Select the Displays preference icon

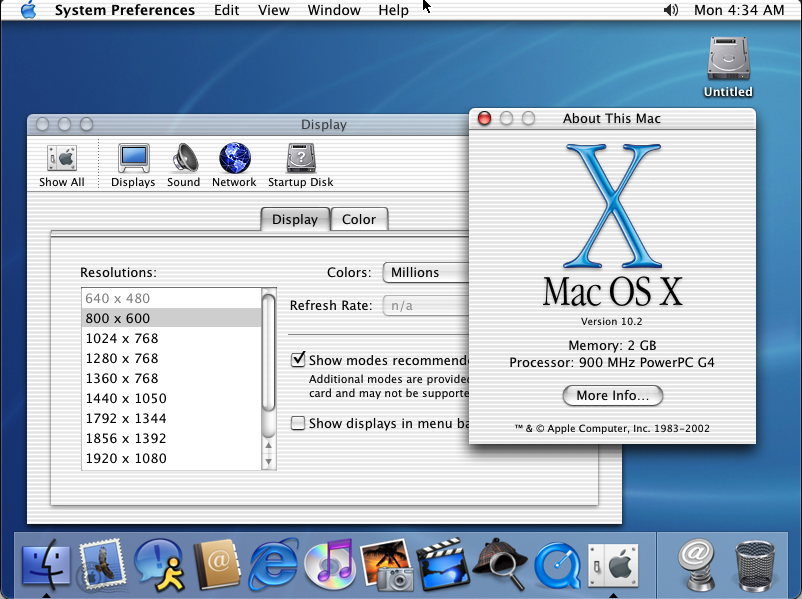[133, 165]
